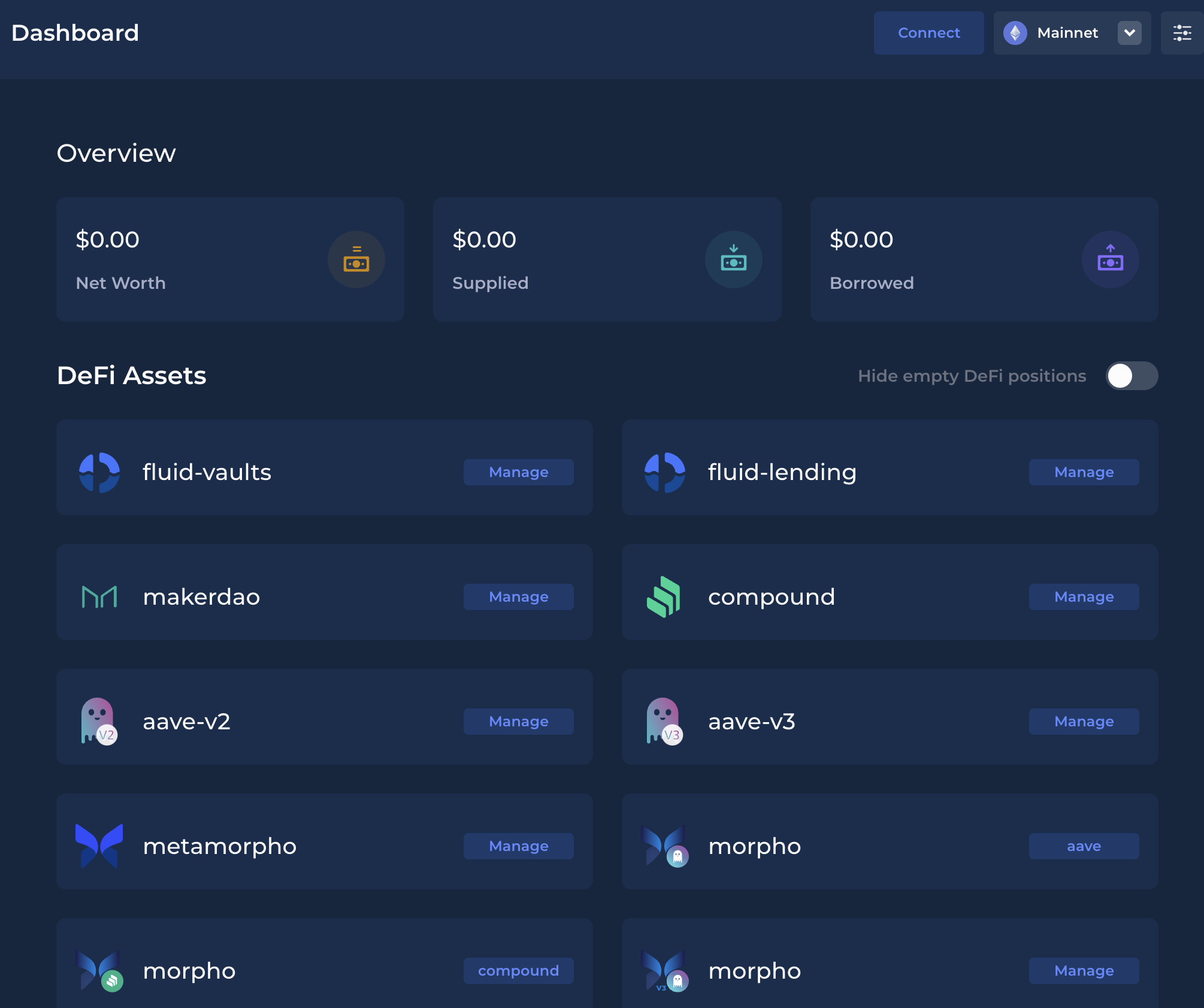Manage the aave-v2 position

(x=519, y=722)
